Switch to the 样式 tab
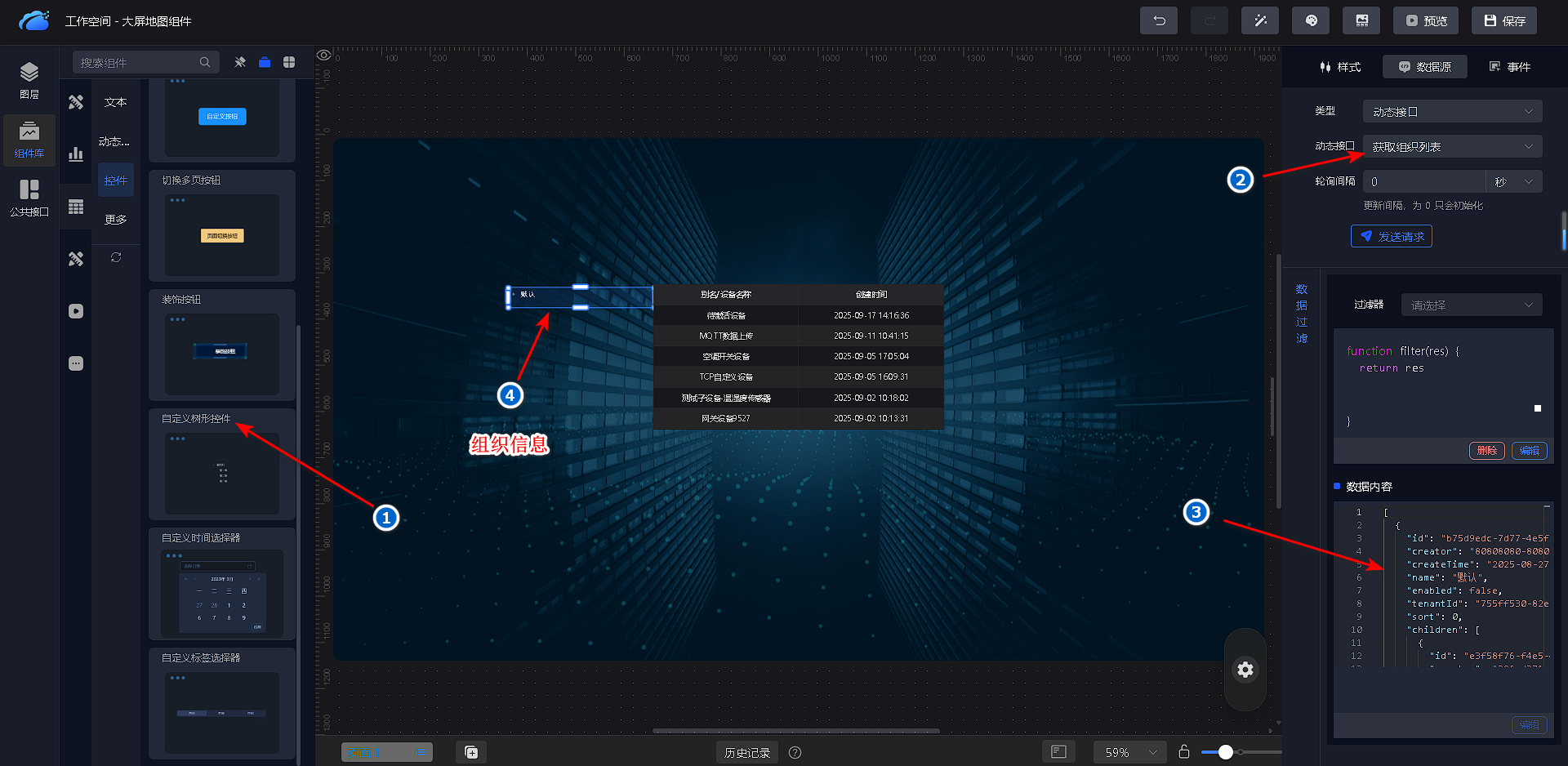 tap(1340, 67)
